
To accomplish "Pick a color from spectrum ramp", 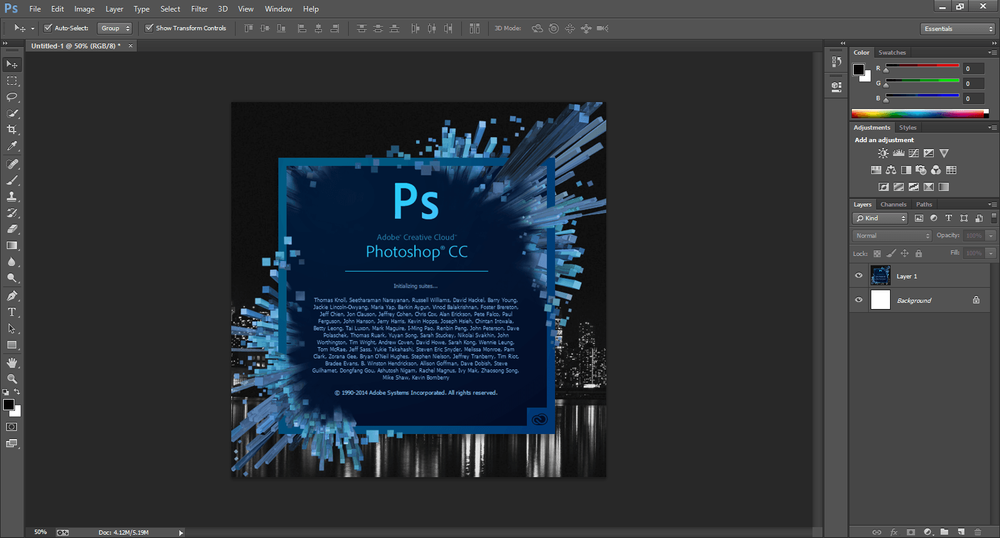I will (x=920, y=114).
